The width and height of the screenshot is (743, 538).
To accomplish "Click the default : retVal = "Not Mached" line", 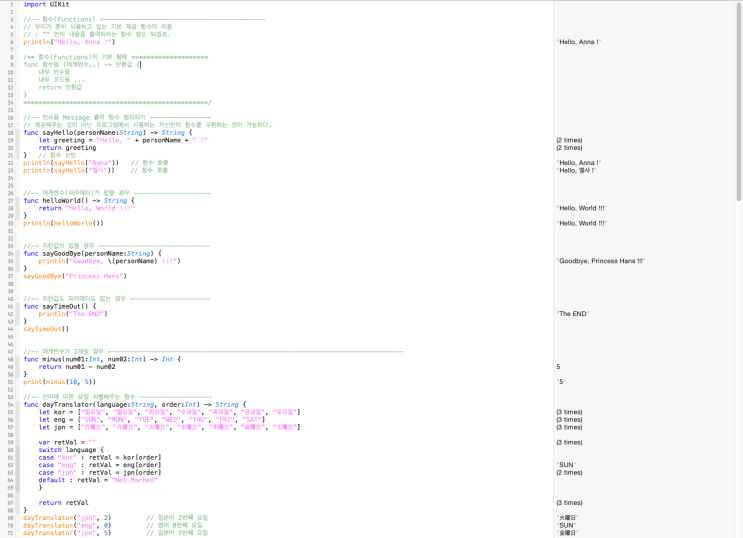I will [x=98, y=480].
